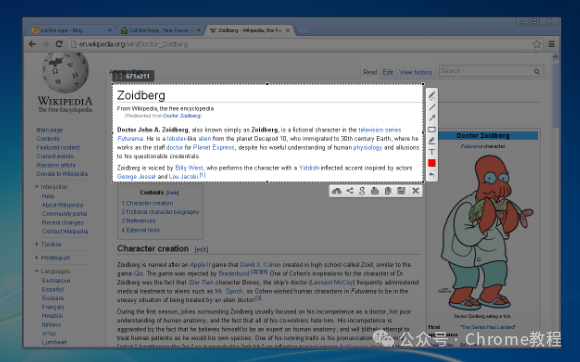Search similar images on Google
Screen dimensions: 580x362
coord(362,191)
